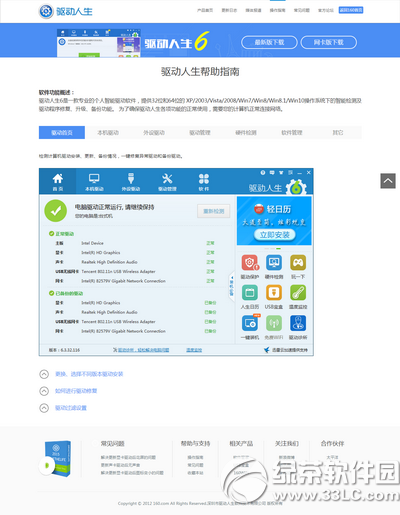Image resolution: width=400 pixels, height=515 pixels.
Task: Click the green carousel indicator dot under the ad
Action: tap(278, 249)
